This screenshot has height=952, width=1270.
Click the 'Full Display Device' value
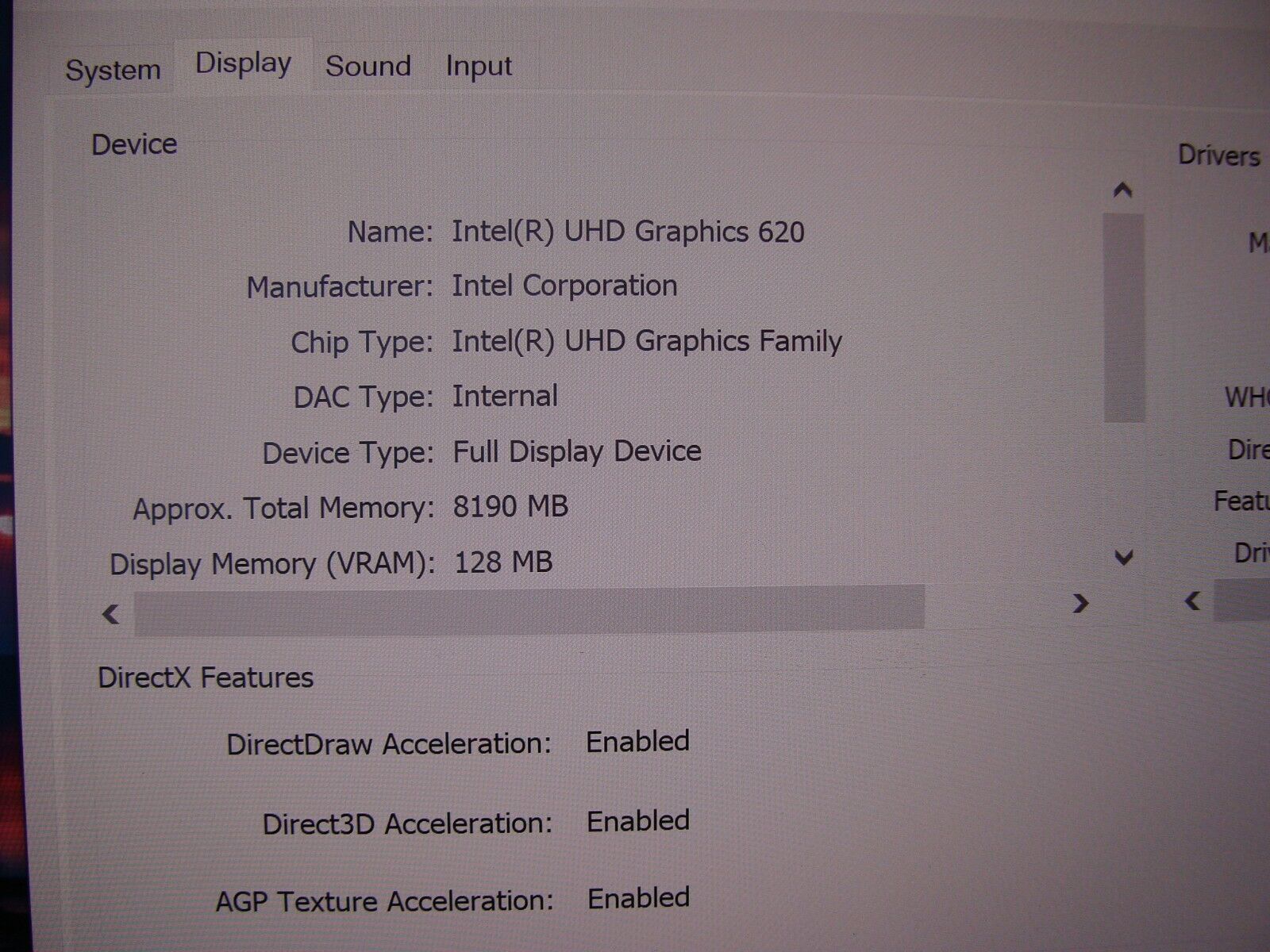[x=577, y=451]
